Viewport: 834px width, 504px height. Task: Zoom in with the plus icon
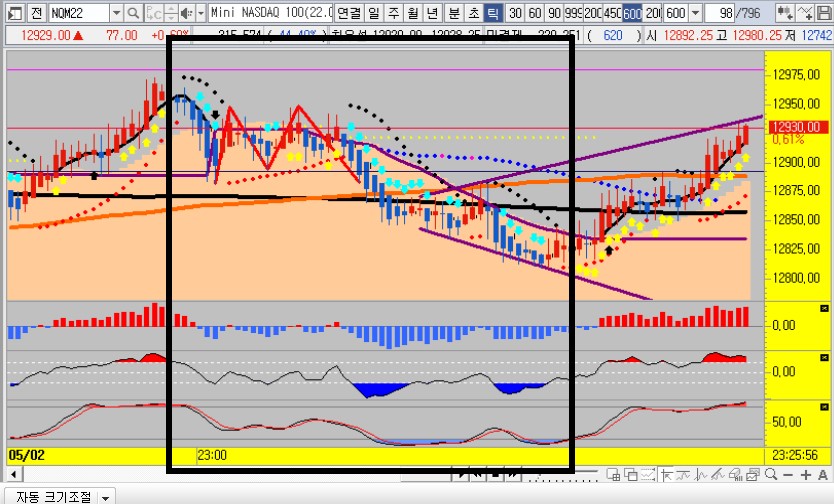(x=806, y=474)
